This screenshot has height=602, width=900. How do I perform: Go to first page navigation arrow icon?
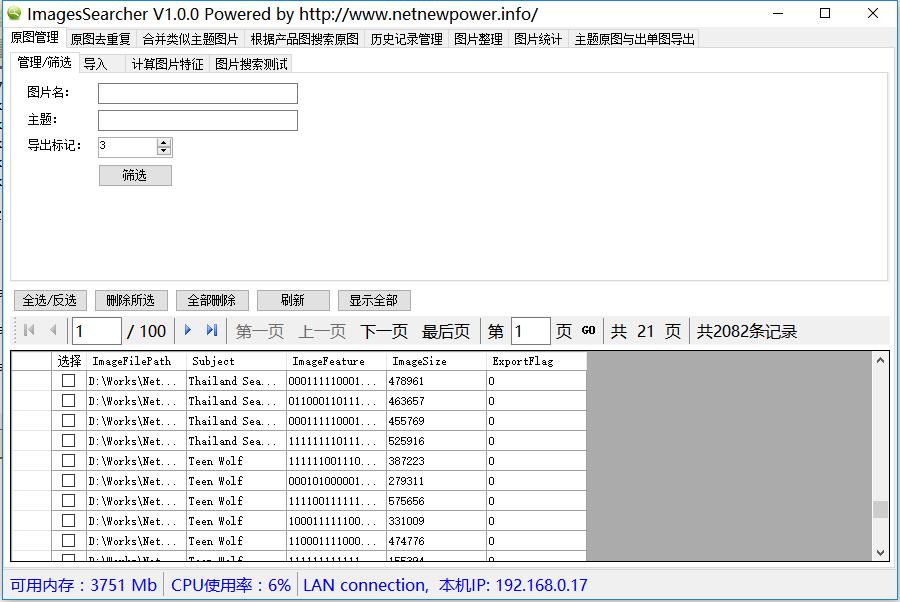click(29, 331)
